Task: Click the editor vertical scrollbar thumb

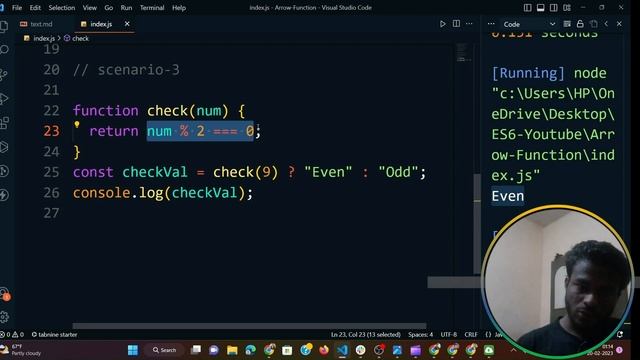Action: [x=477, y=224]
